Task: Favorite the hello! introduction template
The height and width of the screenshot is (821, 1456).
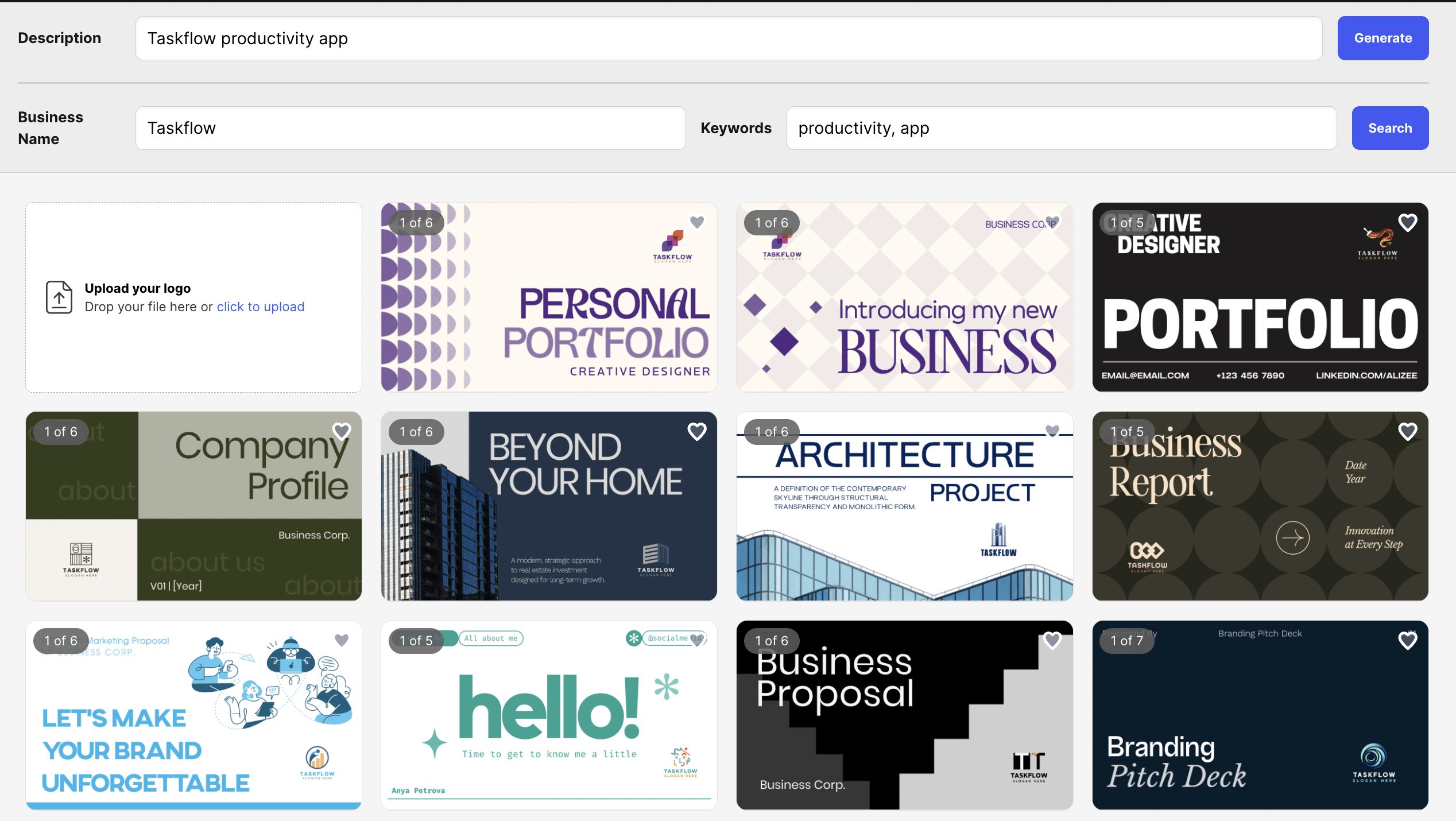Action: pos(697,640)
